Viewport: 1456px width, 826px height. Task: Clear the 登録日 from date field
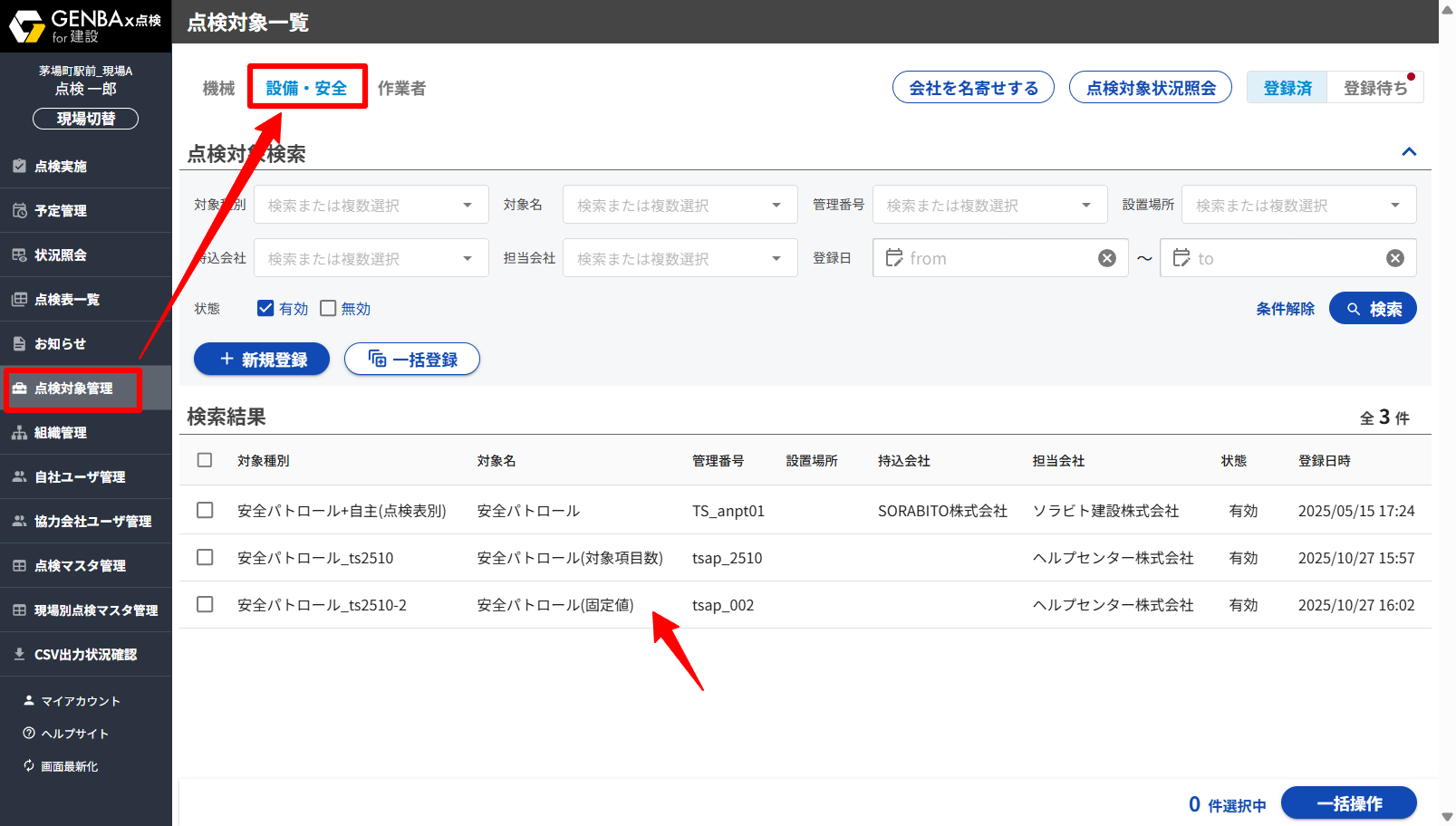1106,258
